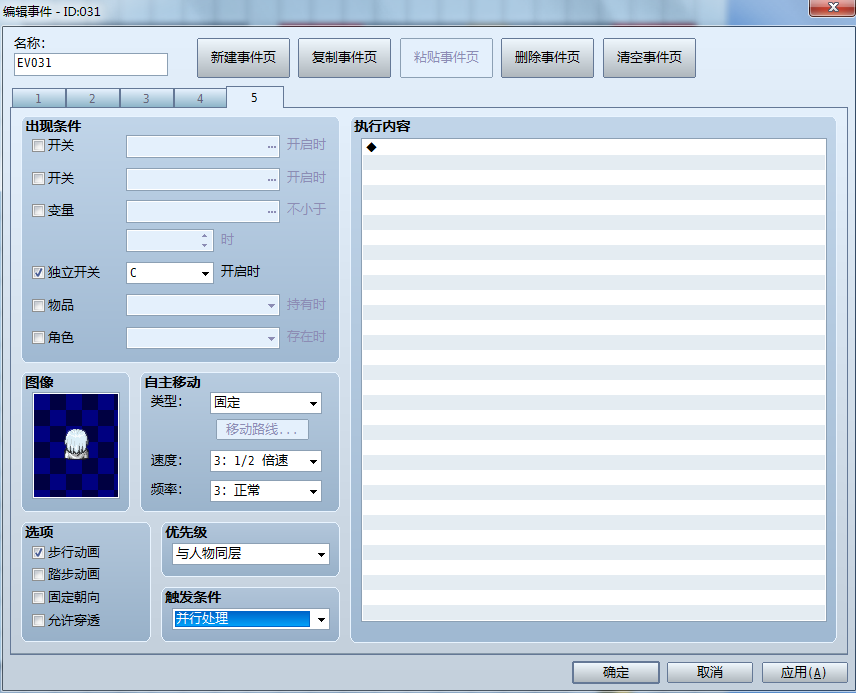Screen dimensions: 856x693
Task: Confirm with the 确定 button
Action: (616, 672)
